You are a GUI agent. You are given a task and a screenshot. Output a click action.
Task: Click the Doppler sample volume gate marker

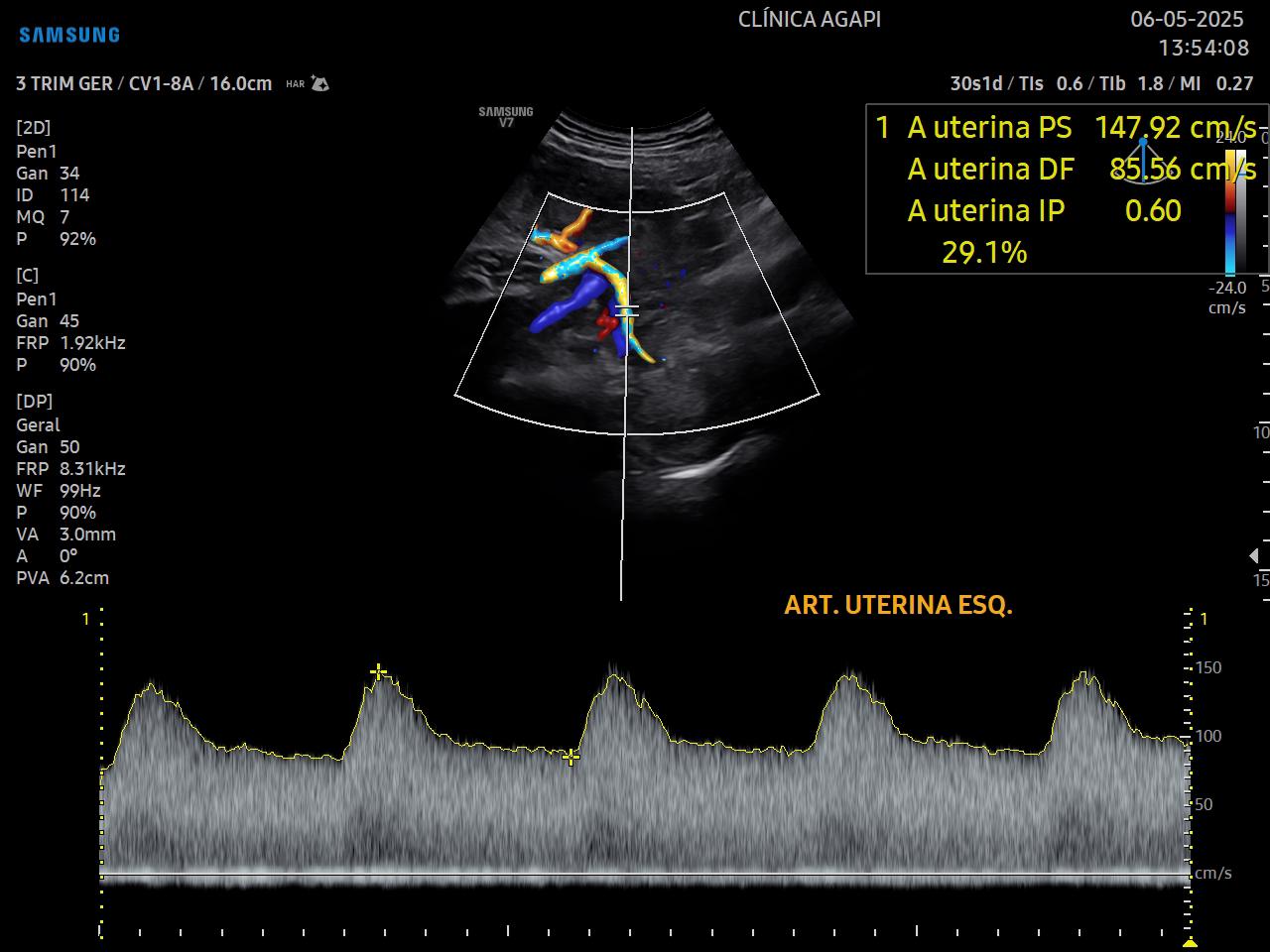(626, 311)
